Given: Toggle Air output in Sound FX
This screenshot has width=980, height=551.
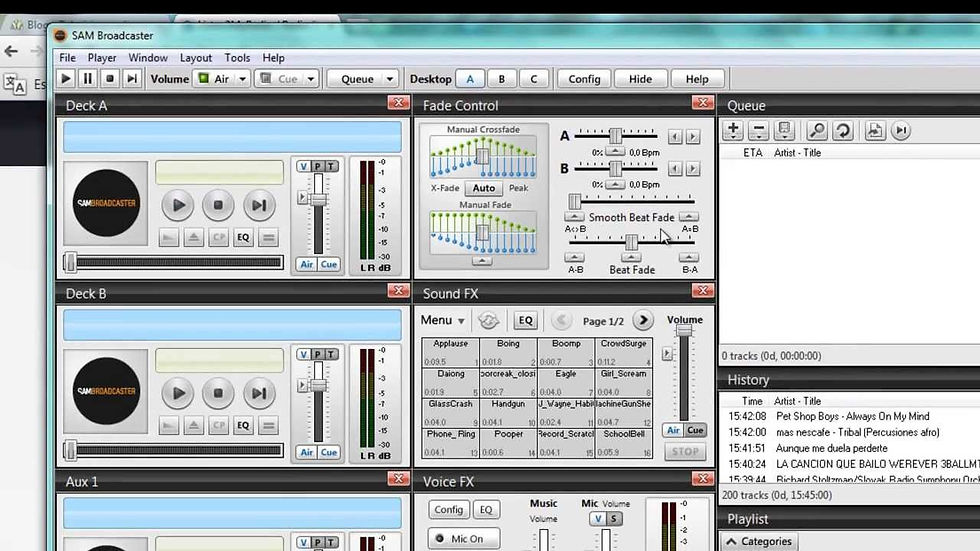Looking at the screenshot, I should (673, 430).
